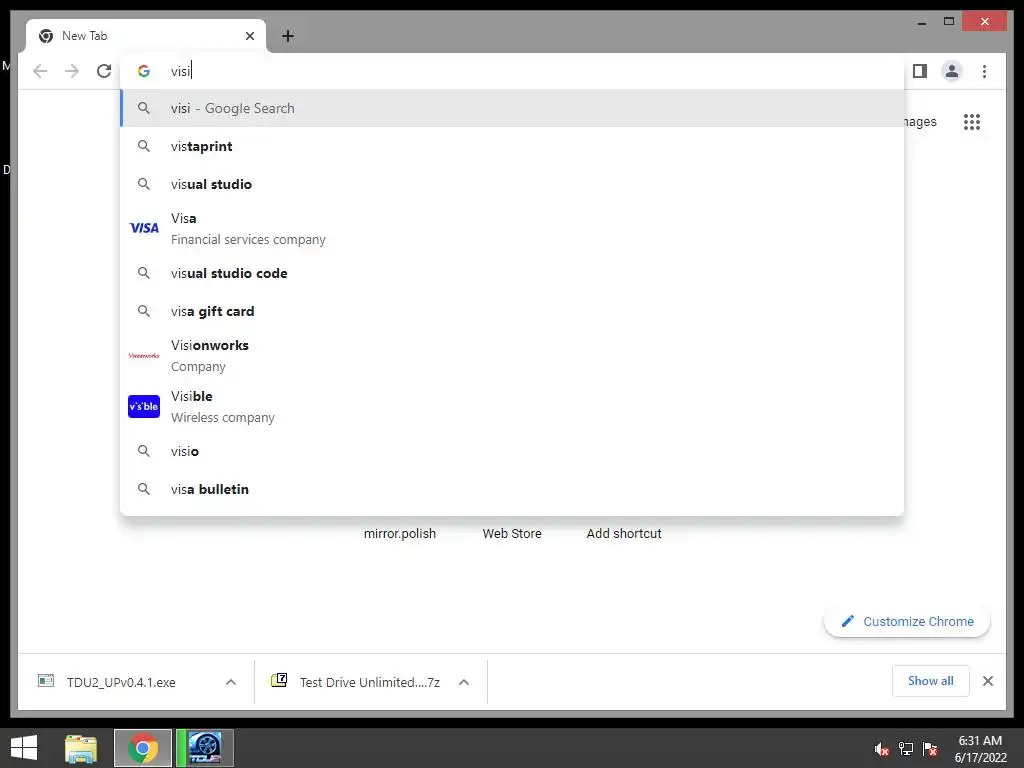Click magnifier icon beside visio

[144, 451]
